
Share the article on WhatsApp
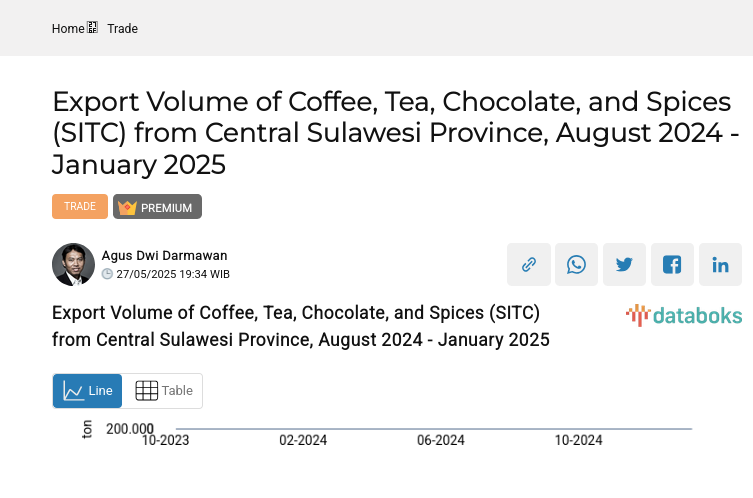577,265
